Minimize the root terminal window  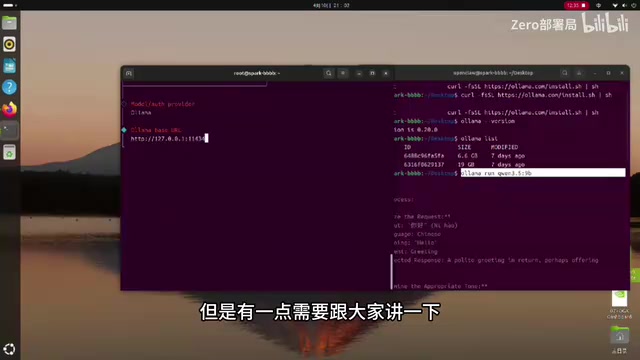click(x=359, y=73)
